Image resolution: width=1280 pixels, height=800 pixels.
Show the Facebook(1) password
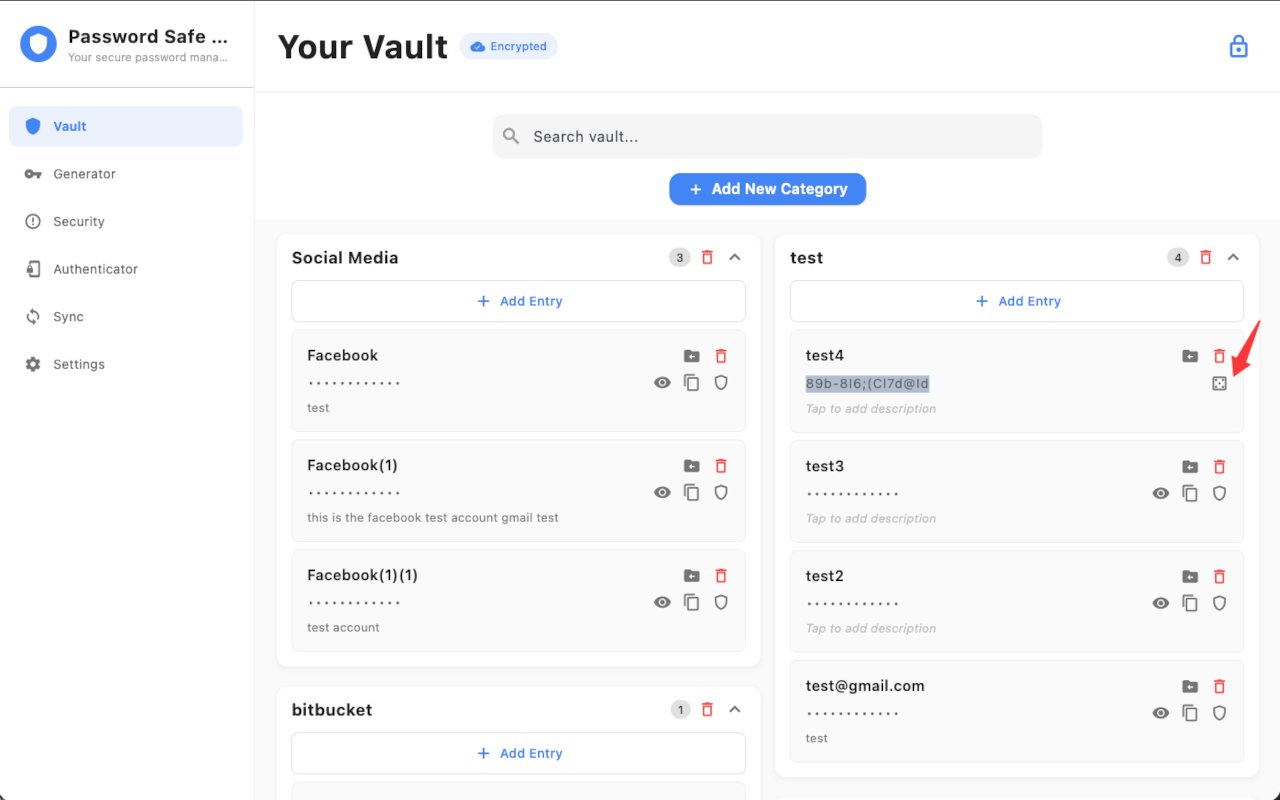(x=662, y=492)
